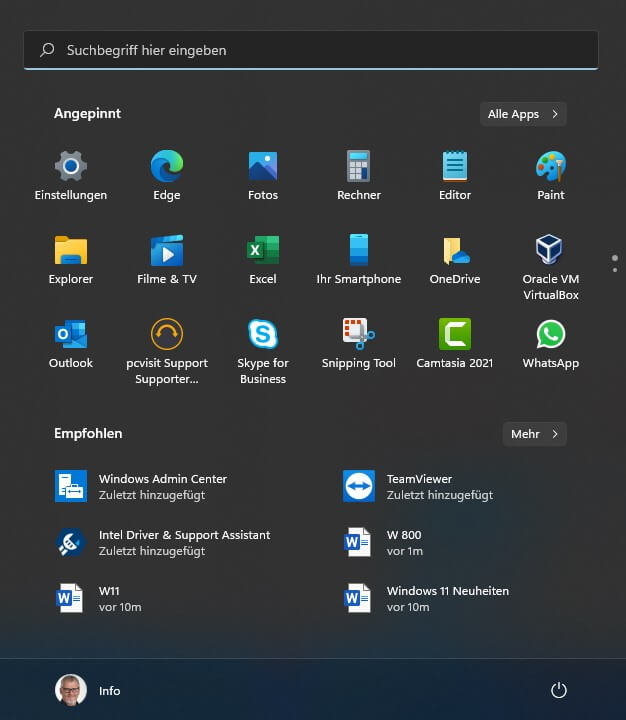Open Skype for Business
The height and width of the screenshot is (720, 626).
263,352
